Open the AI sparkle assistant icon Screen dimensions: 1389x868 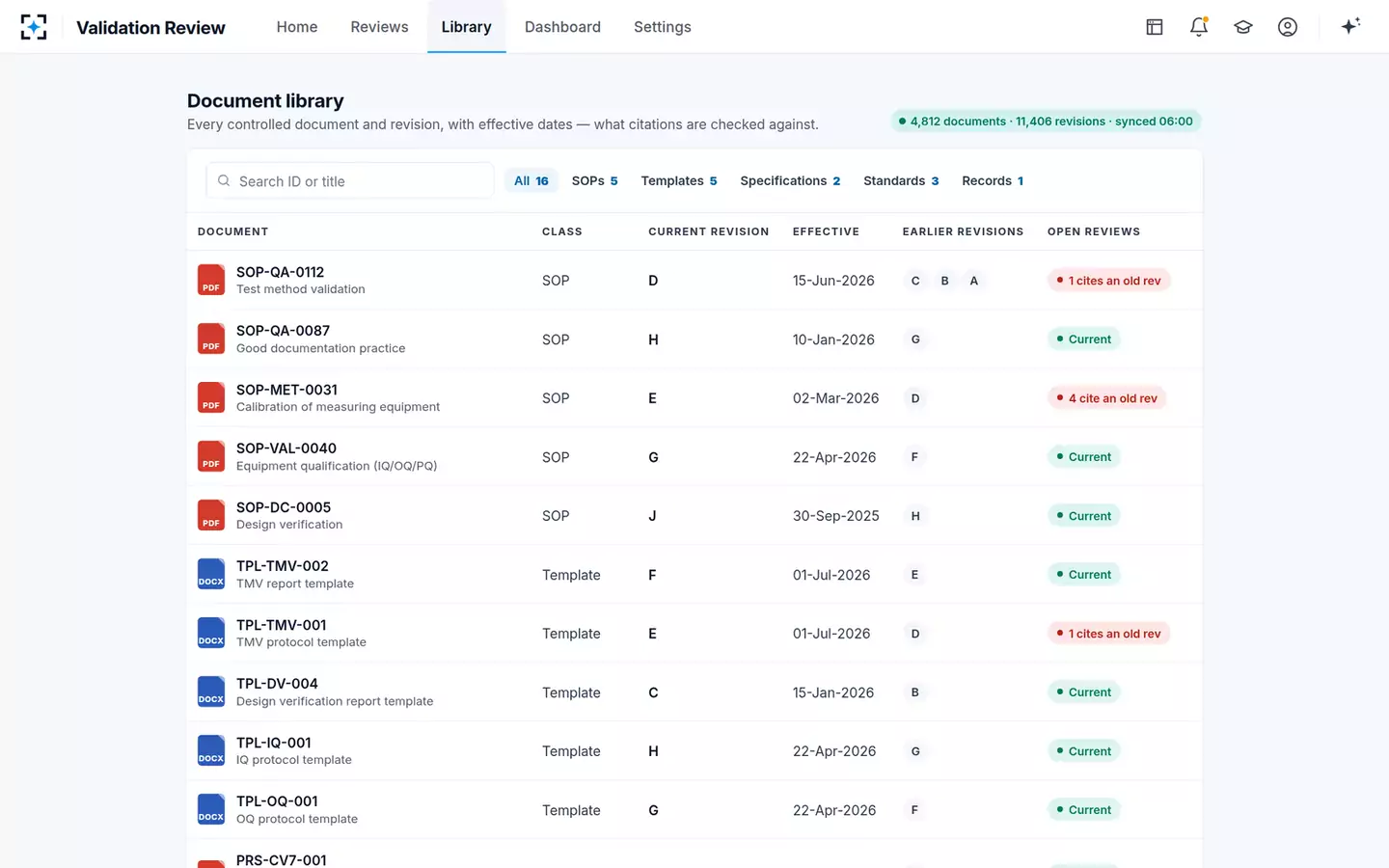point(1350,26)
